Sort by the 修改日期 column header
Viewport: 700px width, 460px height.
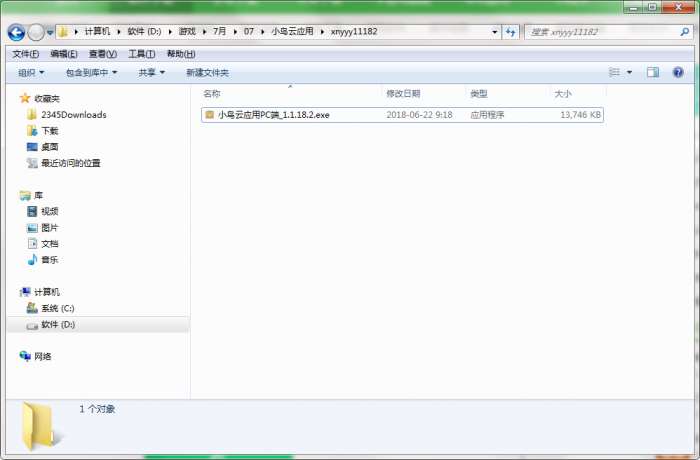click(x=403, y=94)
